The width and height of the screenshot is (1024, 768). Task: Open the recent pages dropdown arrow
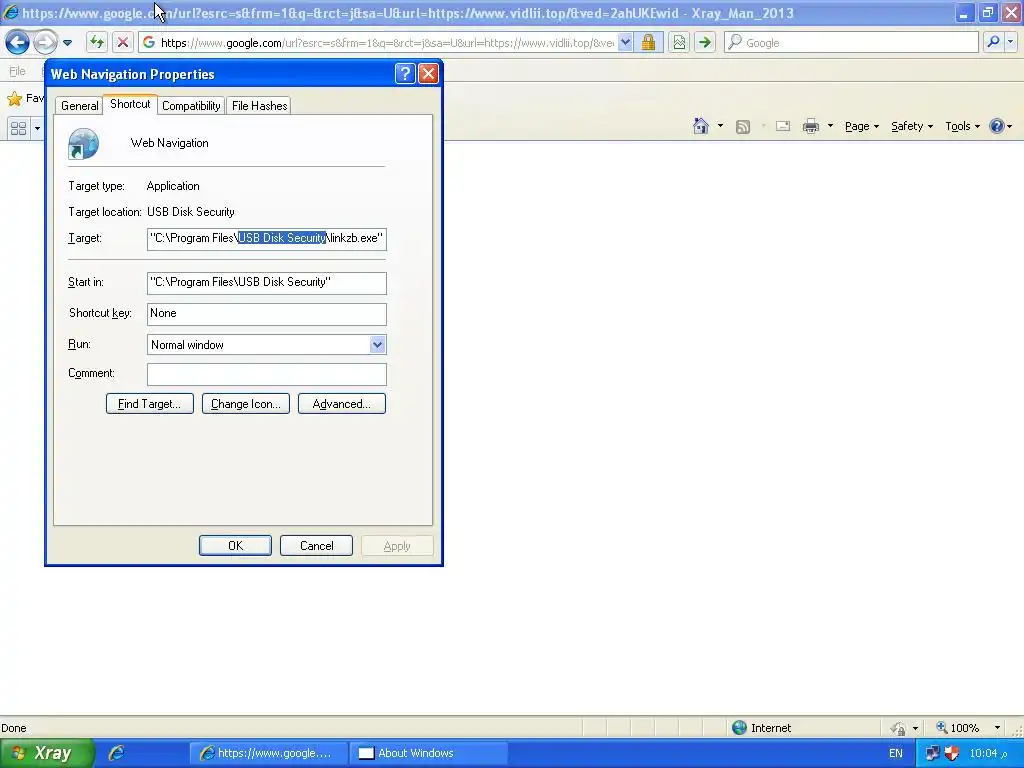(67, 43)
